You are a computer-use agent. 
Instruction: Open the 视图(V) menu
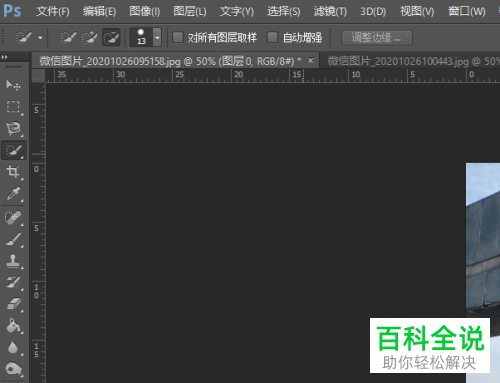click(417, 12)
